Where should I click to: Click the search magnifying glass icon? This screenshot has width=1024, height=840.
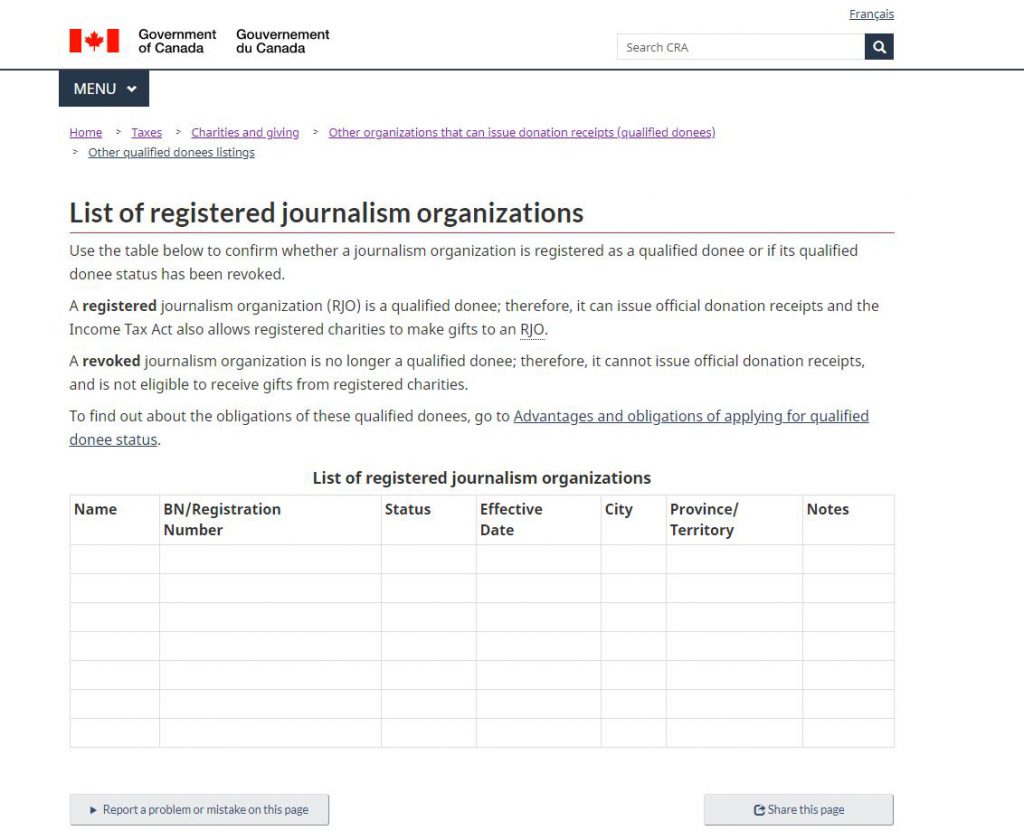click(x=878, y=47)
